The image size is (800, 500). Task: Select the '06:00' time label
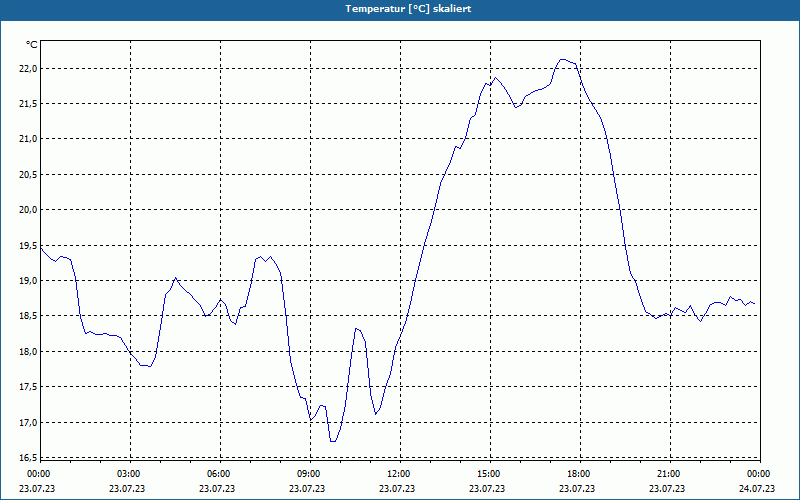[x=217, y=474]
